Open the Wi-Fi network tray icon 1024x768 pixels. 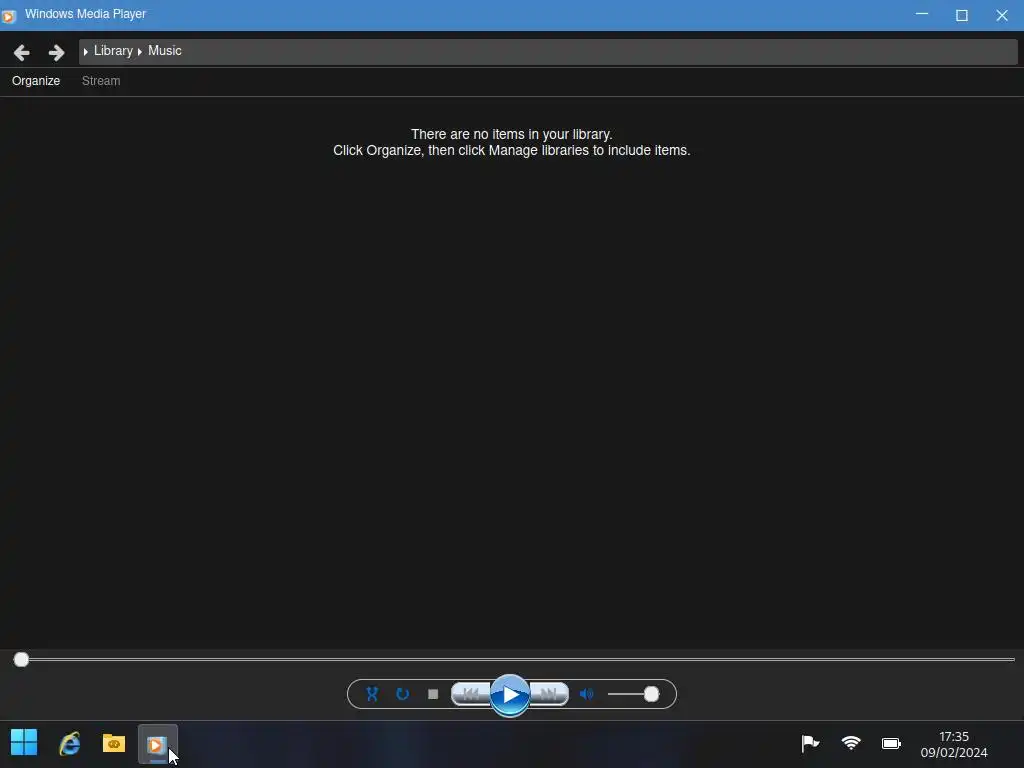[x=851, y=743]
